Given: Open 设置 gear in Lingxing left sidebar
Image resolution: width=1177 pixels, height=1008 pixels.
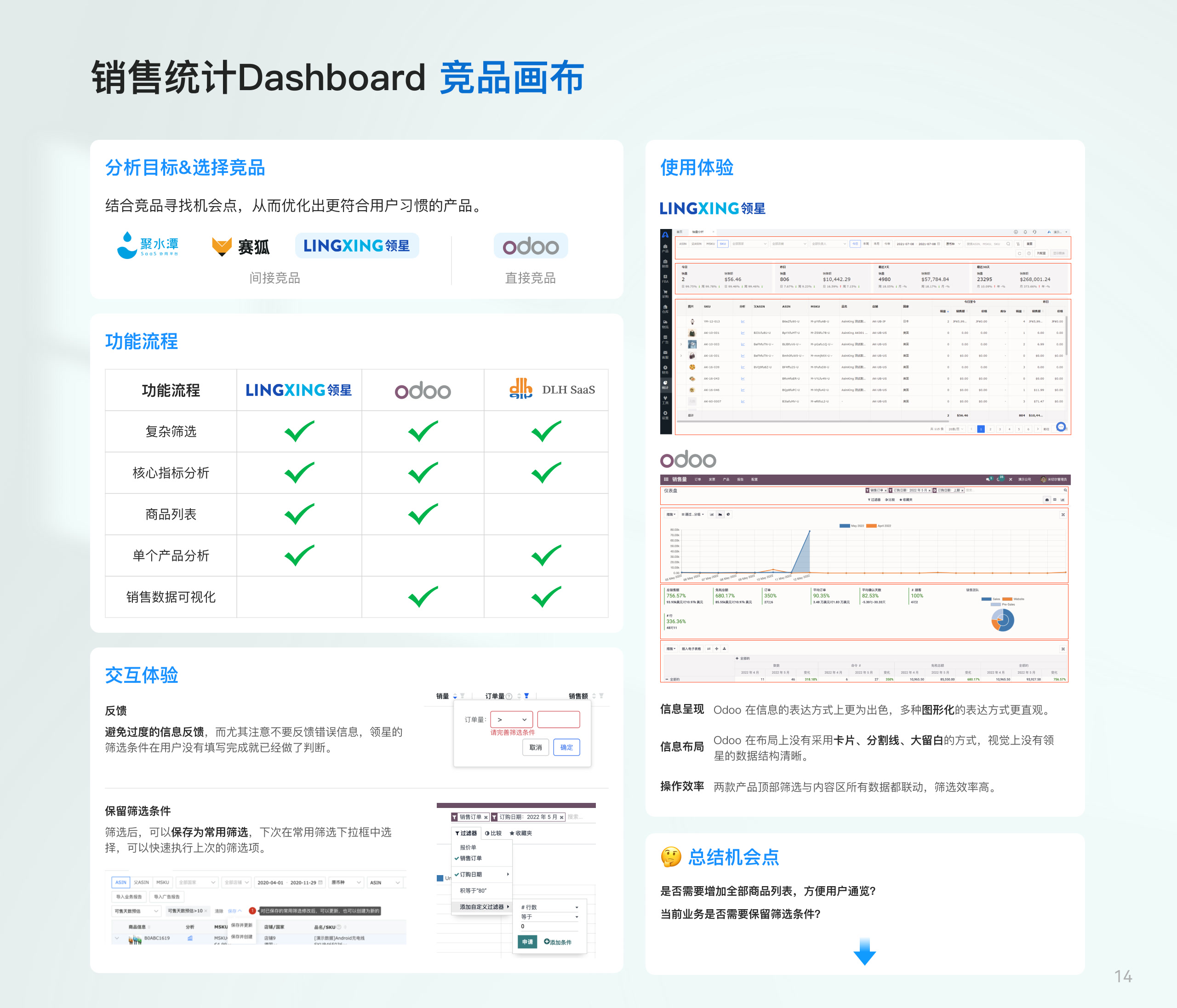Looking at the screenshot, I should pos(665,415).
